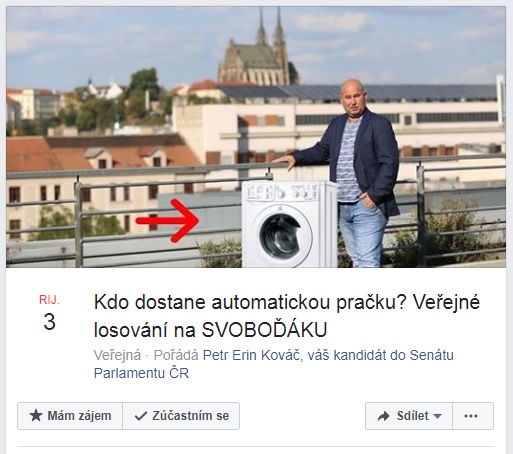This screenshot has width=513, height=454.
Task: Click the Sdílet label text
Action: pyautogui.click(x=413, y=416)
